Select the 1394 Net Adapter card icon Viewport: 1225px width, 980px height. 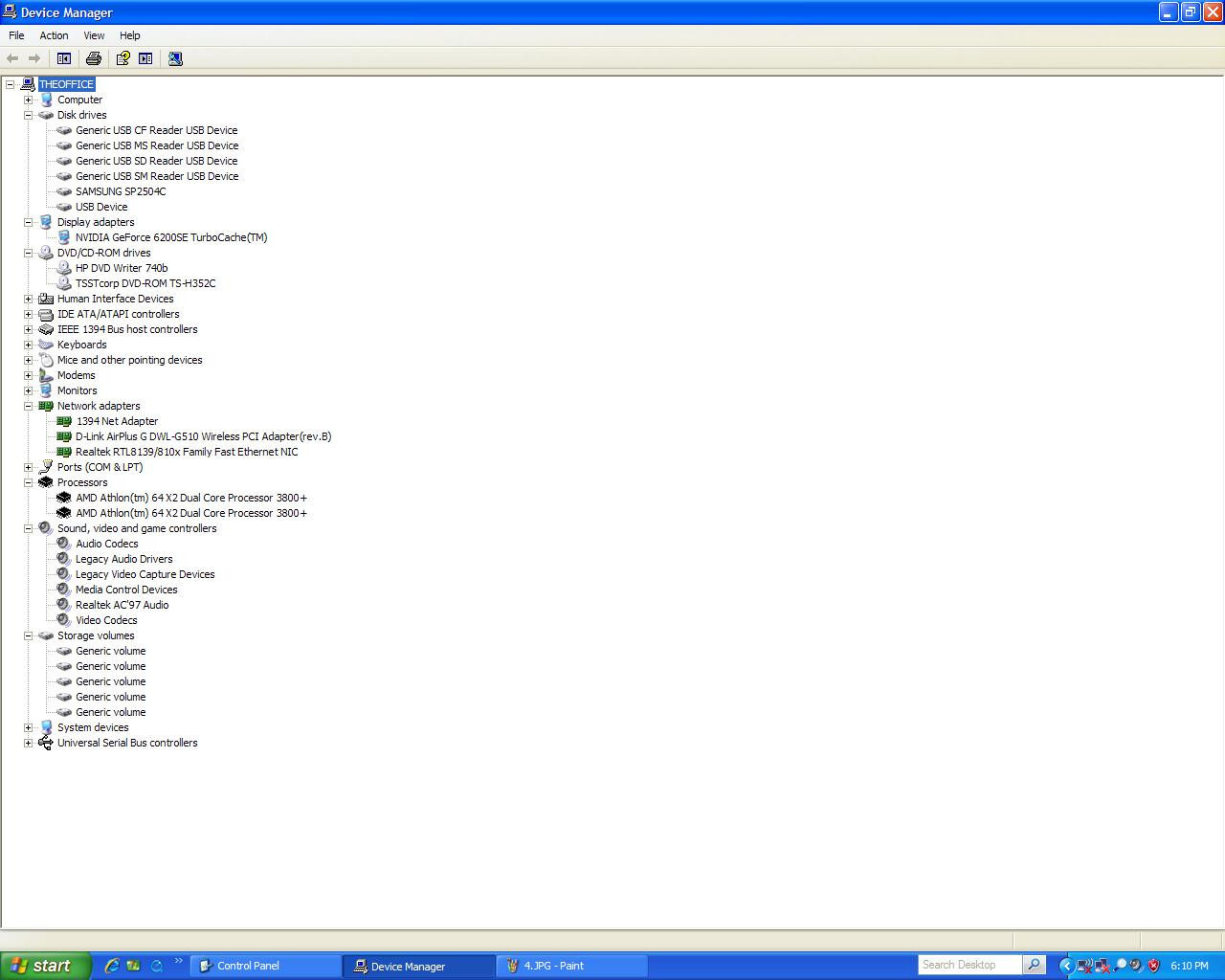(64, 421)
